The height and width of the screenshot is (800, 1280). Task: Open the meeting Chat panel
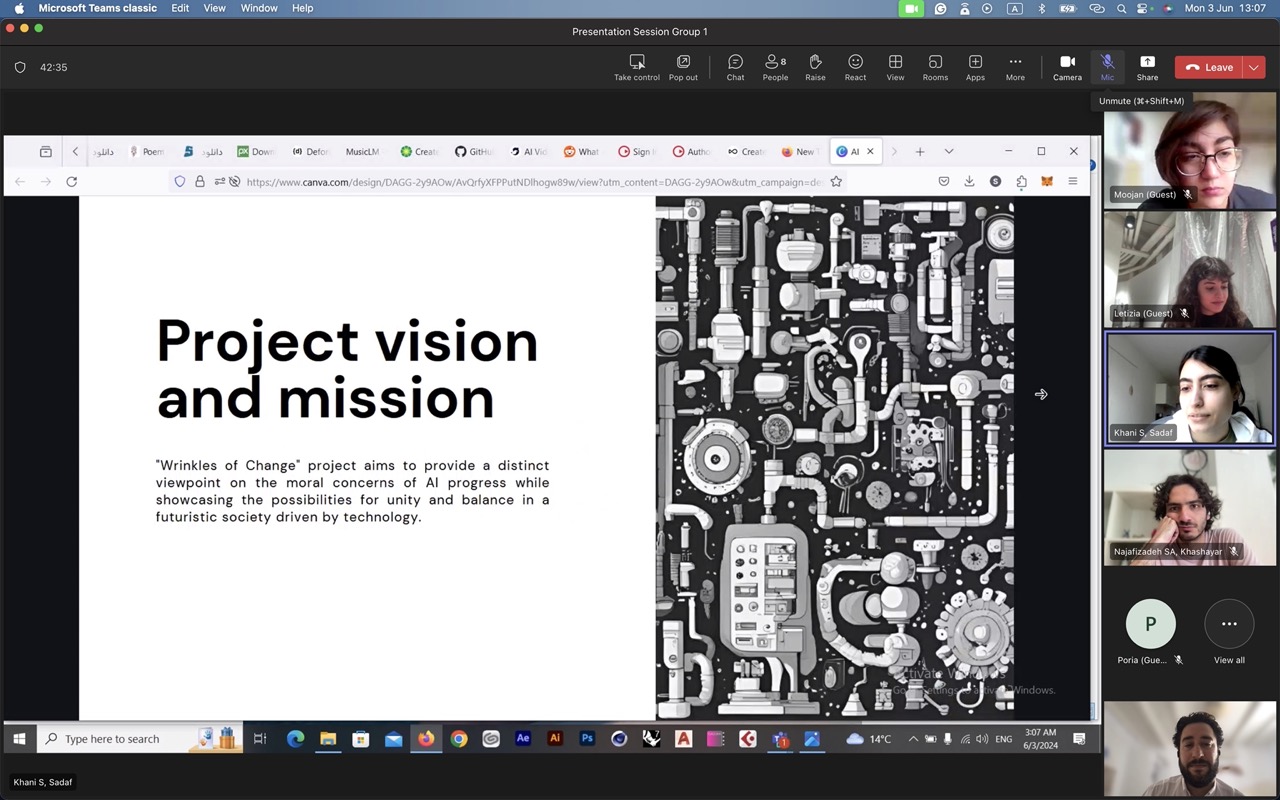click(735, 67)
